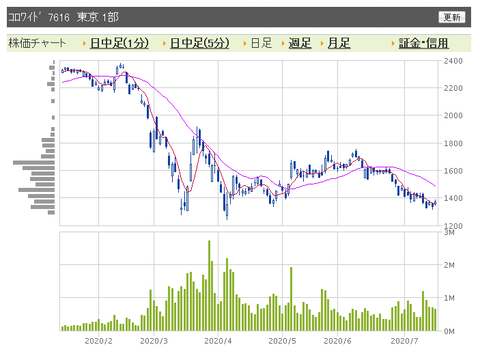
Task: Click the tallest volume bar before 2020/4
Action: click(209, 286)
